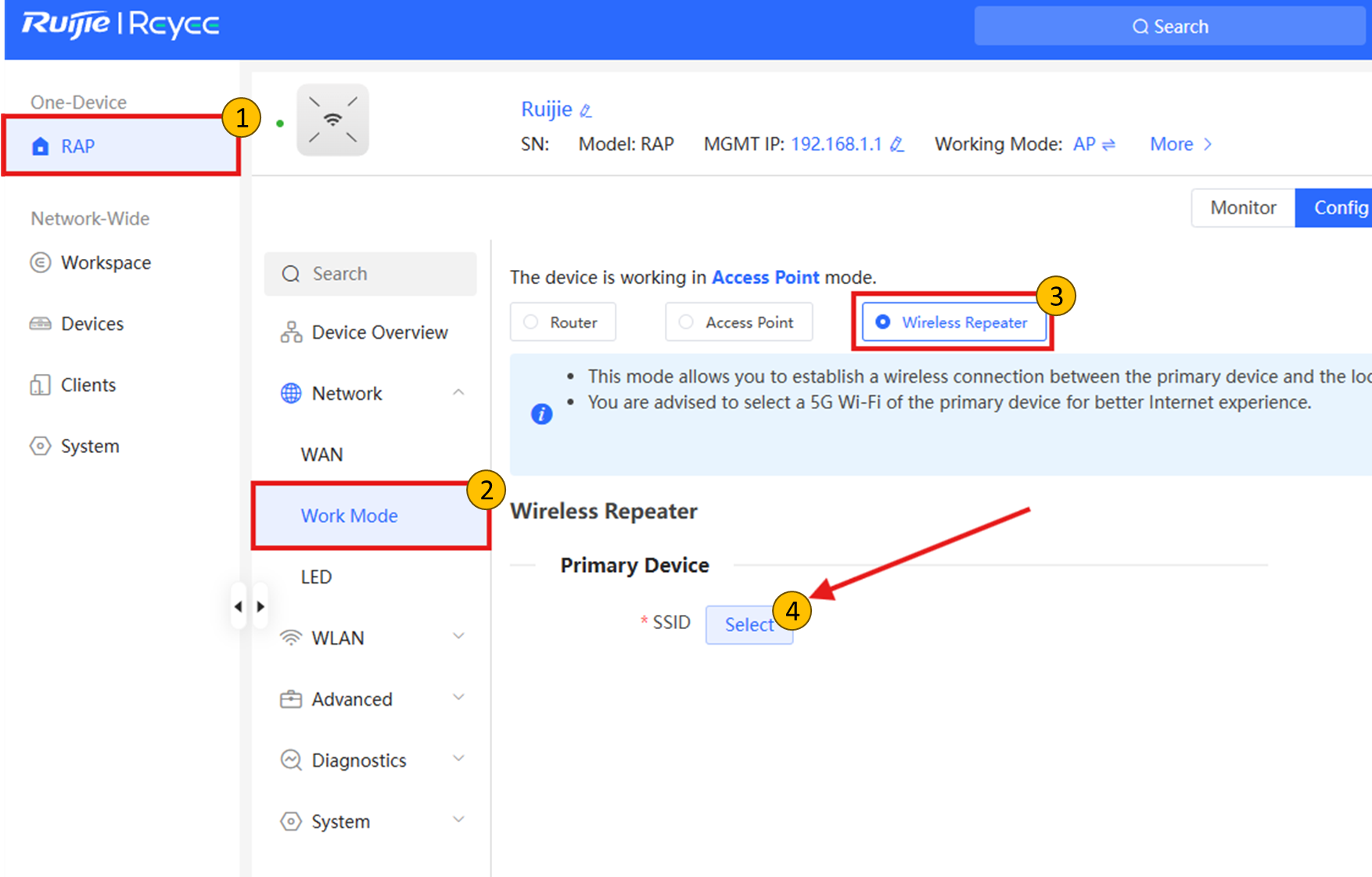Click the Ruijie device name link

click(x=547, y=109)
